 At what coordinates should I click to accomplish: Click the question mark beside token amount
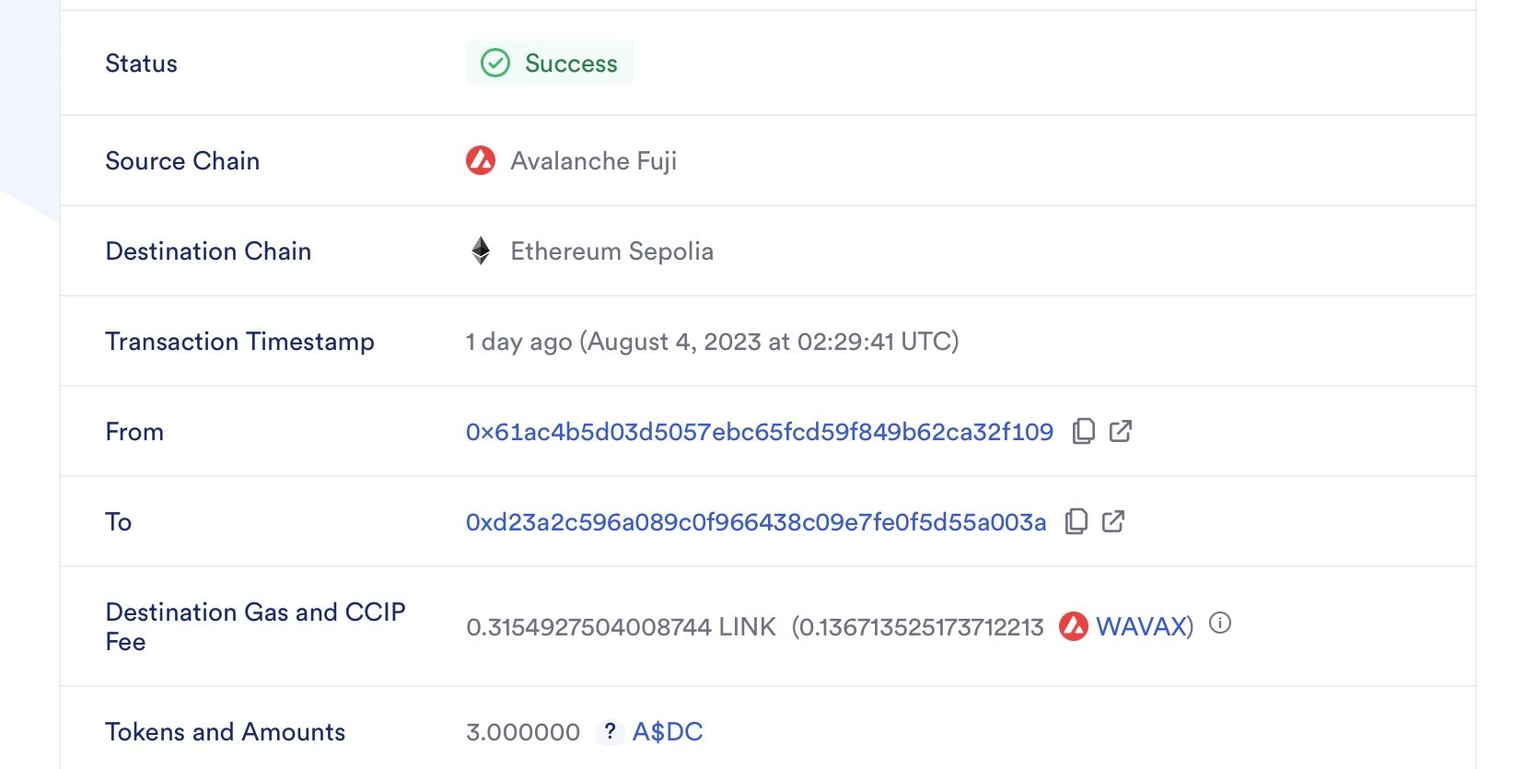tap(608, 733)
